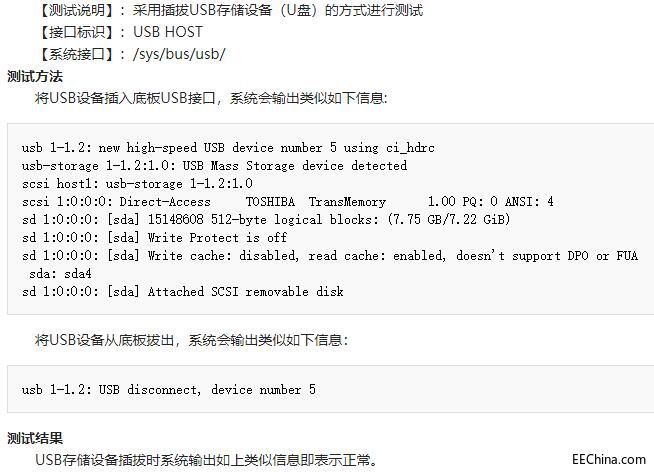Click the 系统接口 label
Screen dimensions: 654x472
pos(77,54)
